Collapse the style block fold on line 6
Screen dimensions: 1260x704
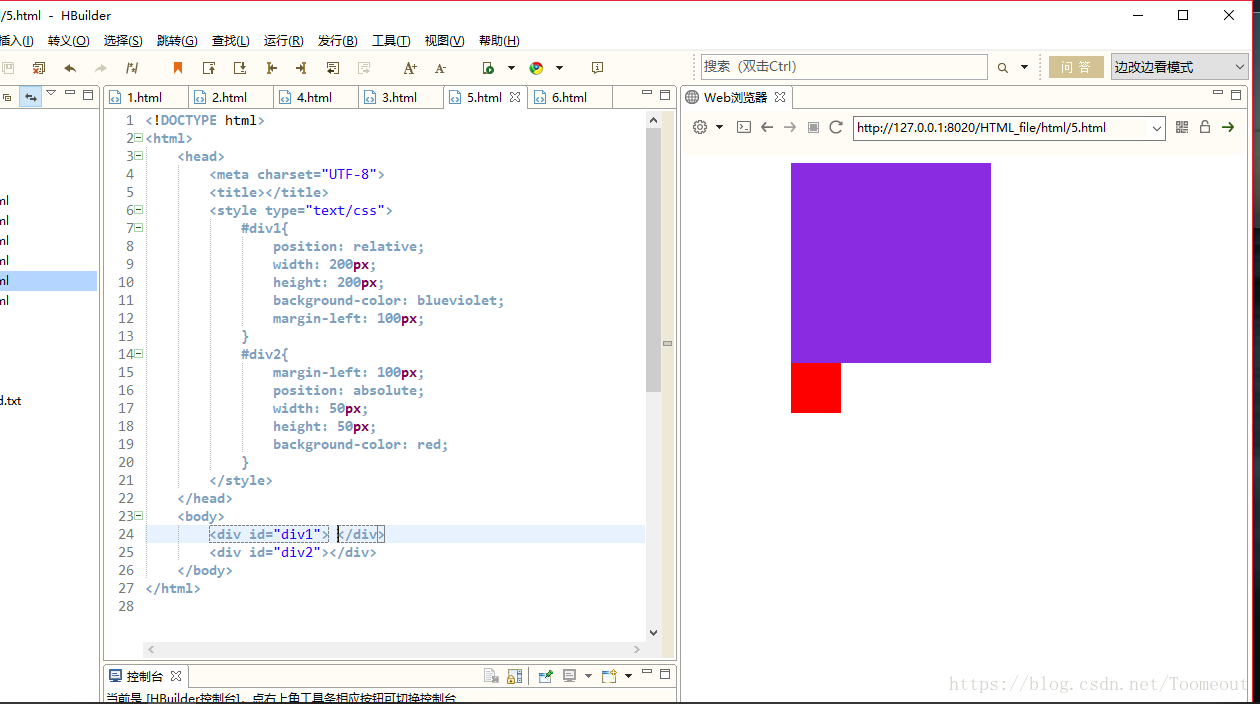pyautogui.click(x=138, y=210)
